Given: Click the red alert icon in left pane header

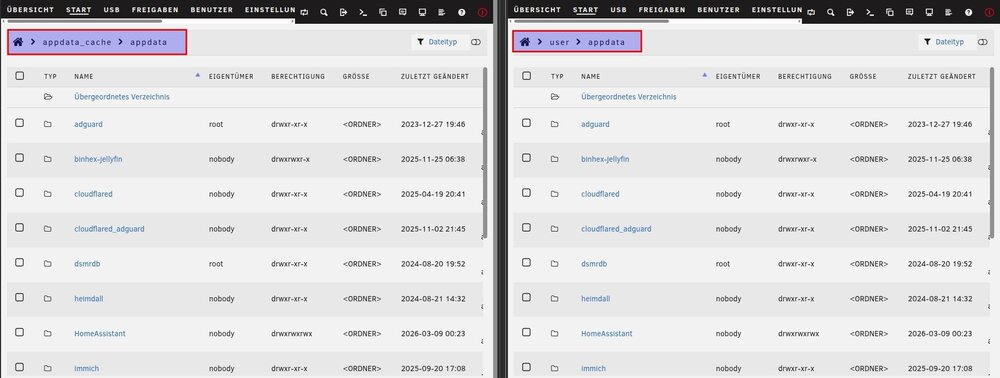Looking at the screenshot, I should [482, 12].
